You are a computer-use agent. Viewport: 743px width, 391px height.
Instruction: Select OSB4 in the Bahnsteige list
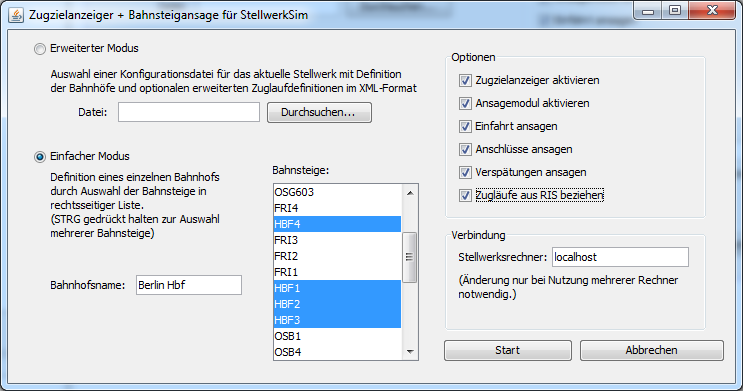[x=337, y=352]
